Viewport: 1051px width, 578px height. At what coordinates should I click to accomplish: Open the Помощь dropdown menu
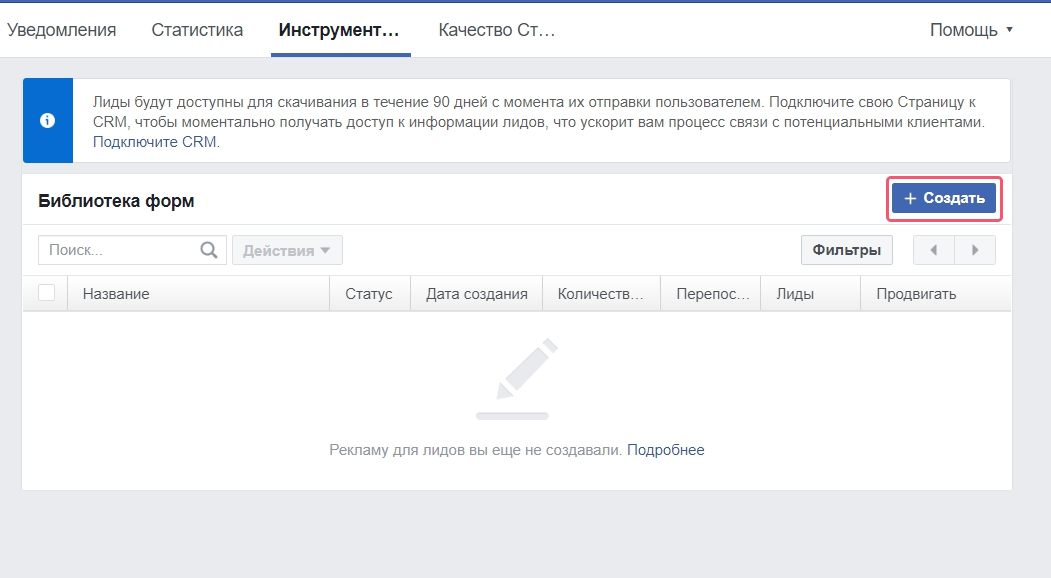pos(966,29)
